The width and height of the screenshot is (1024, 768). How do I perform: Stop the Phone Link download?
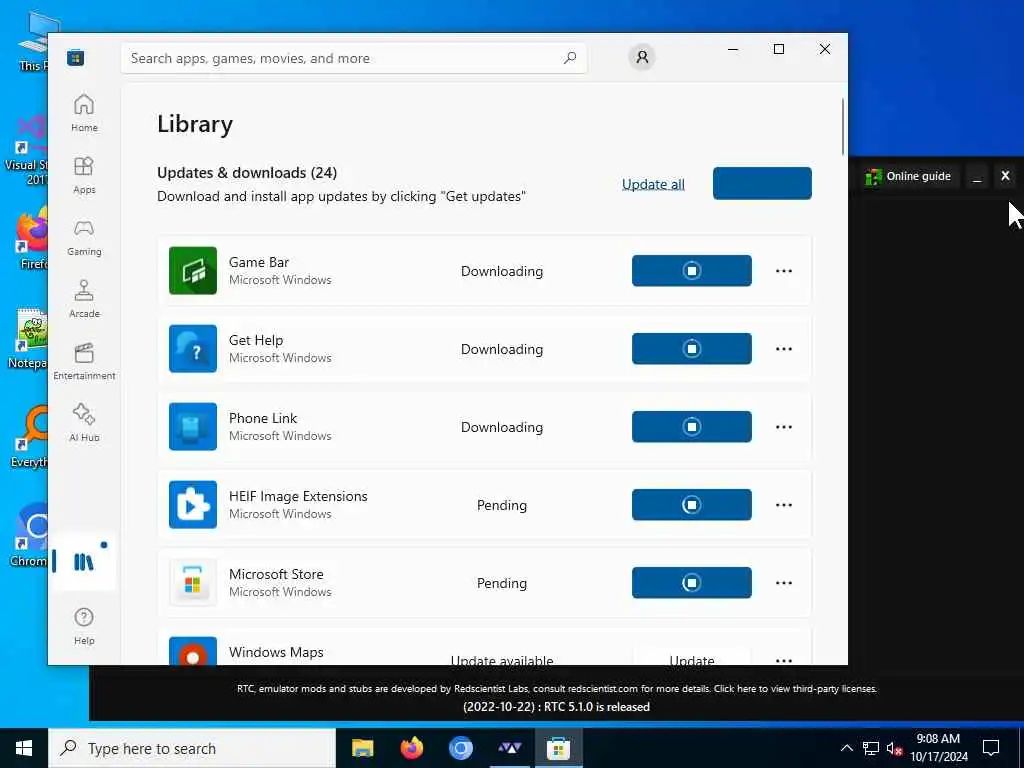(692, 426)
